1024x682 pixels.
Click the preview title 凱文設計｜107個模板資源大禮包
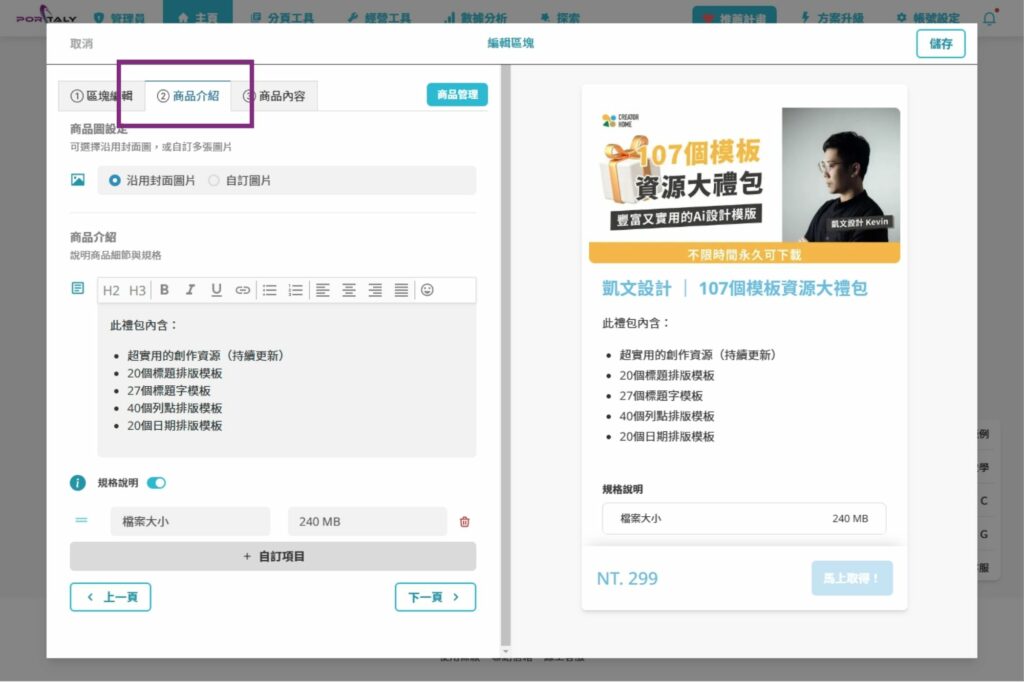tap(735, 288)
